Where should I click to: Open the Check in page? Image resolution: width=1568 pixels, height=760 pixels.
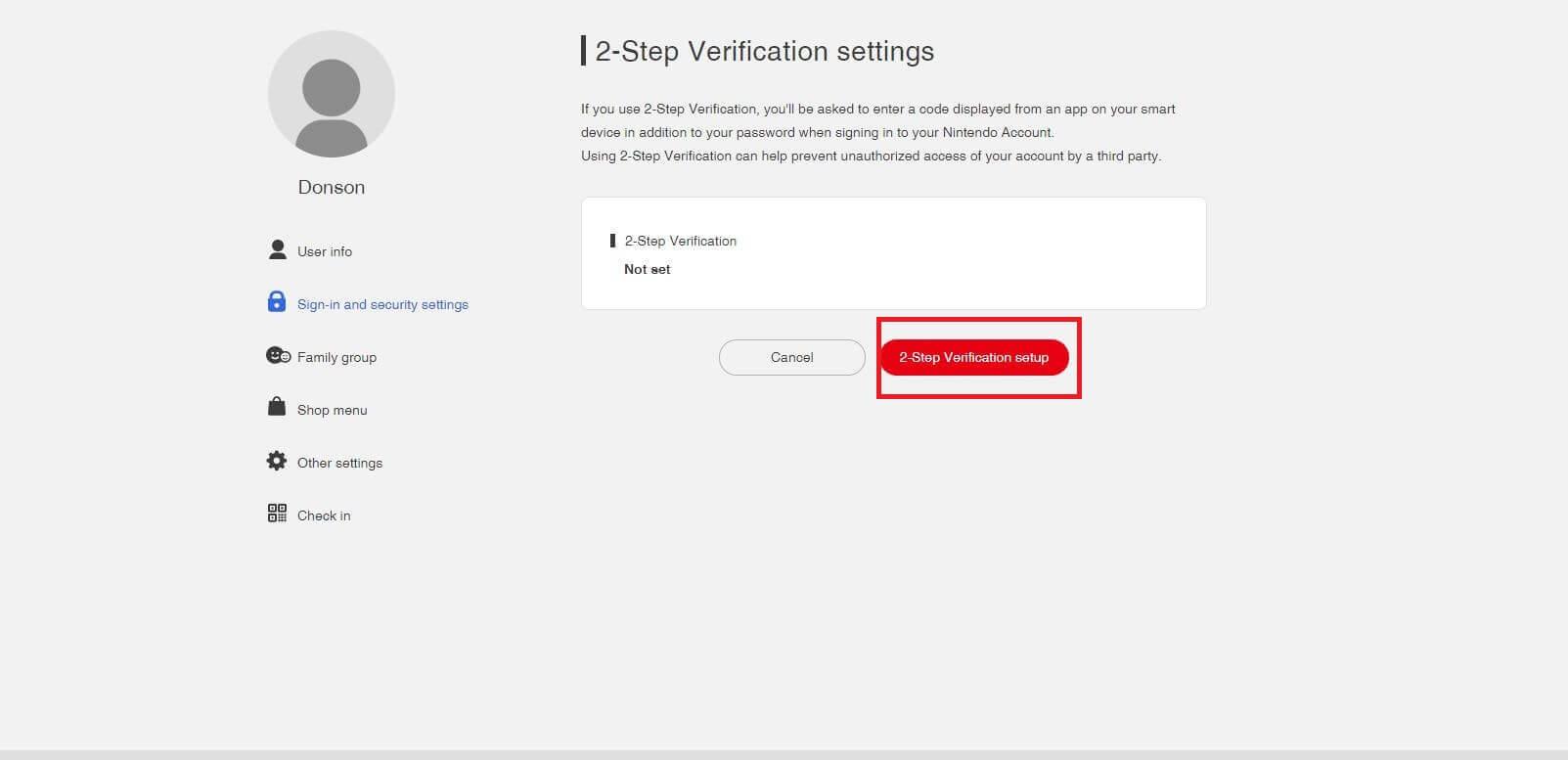[324, 515]
